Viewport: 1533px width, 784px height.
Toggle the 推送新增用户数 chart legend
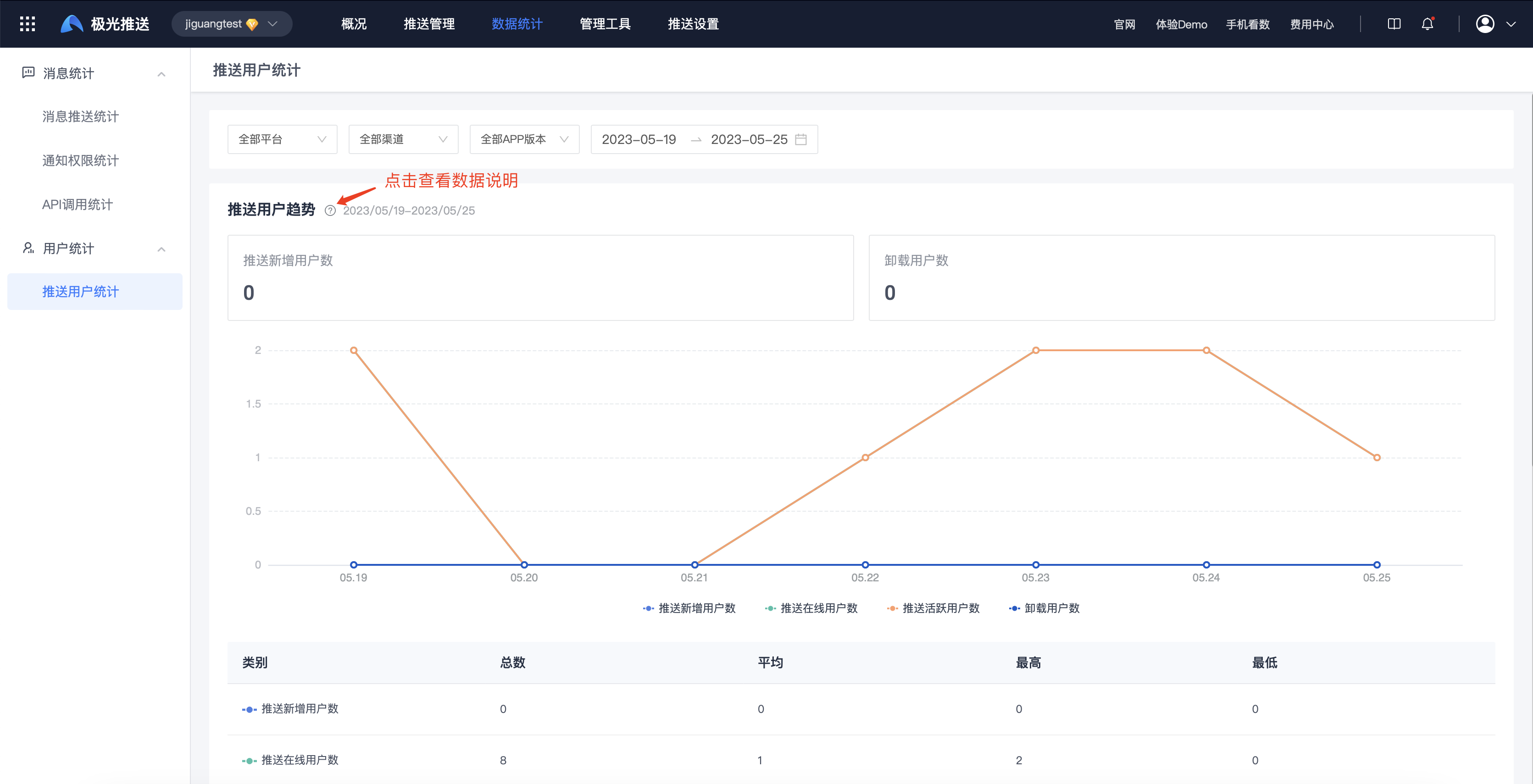689,608
